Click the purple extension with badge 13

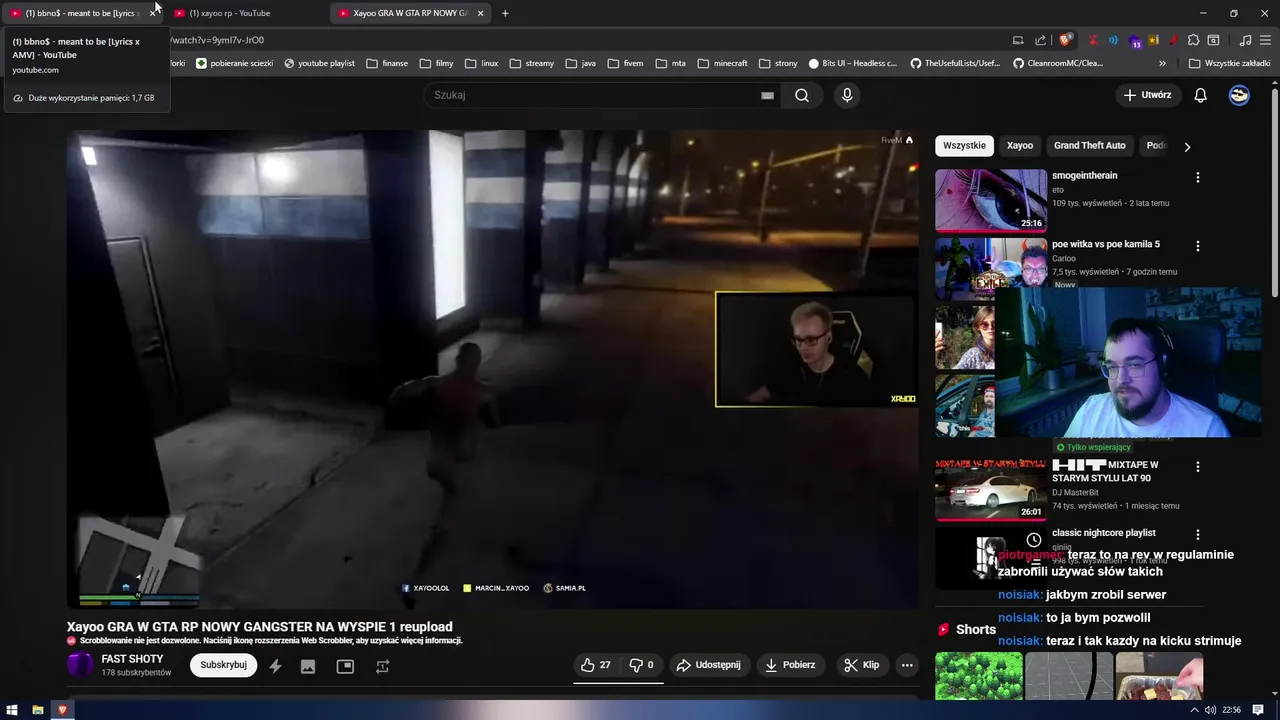click(1134, 40)
